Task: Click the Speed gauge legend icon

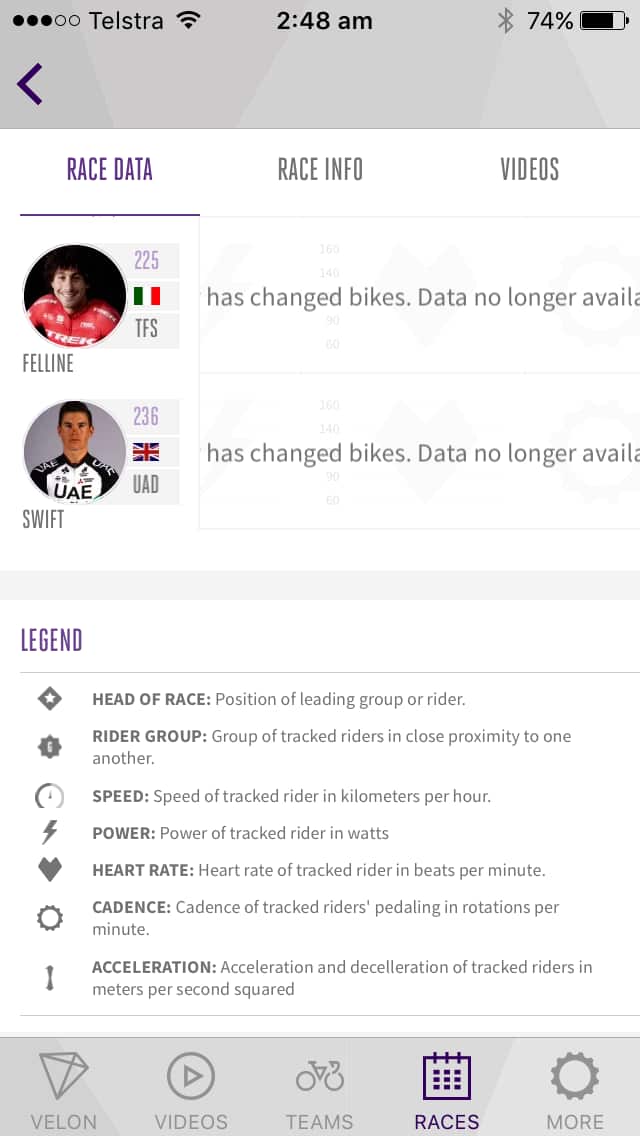Action: click(49, 795)
